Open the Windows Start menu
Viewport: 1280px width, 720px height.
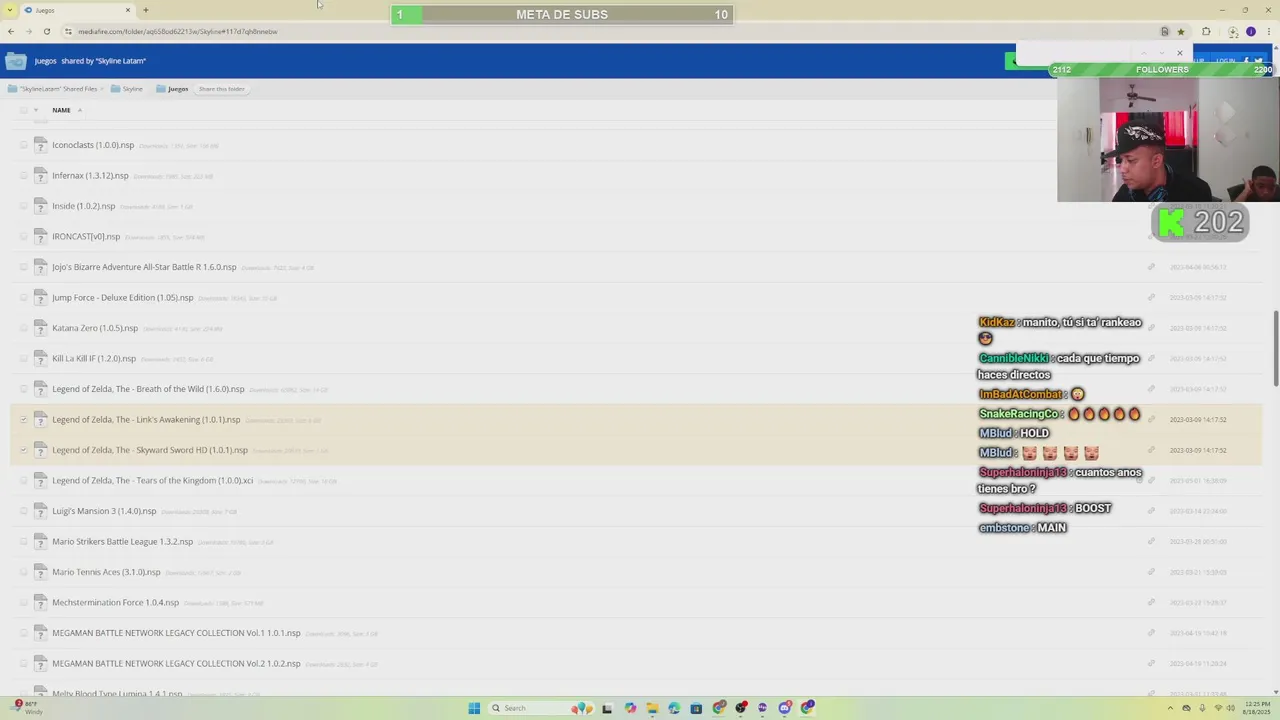[474, 708]
